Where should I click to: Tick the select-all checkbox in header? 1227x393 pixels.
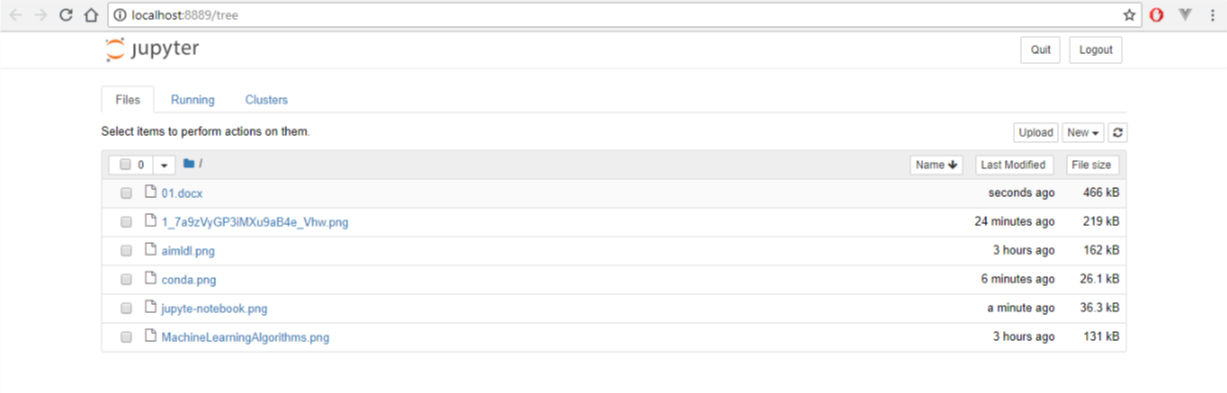click(x=125, y=165)
